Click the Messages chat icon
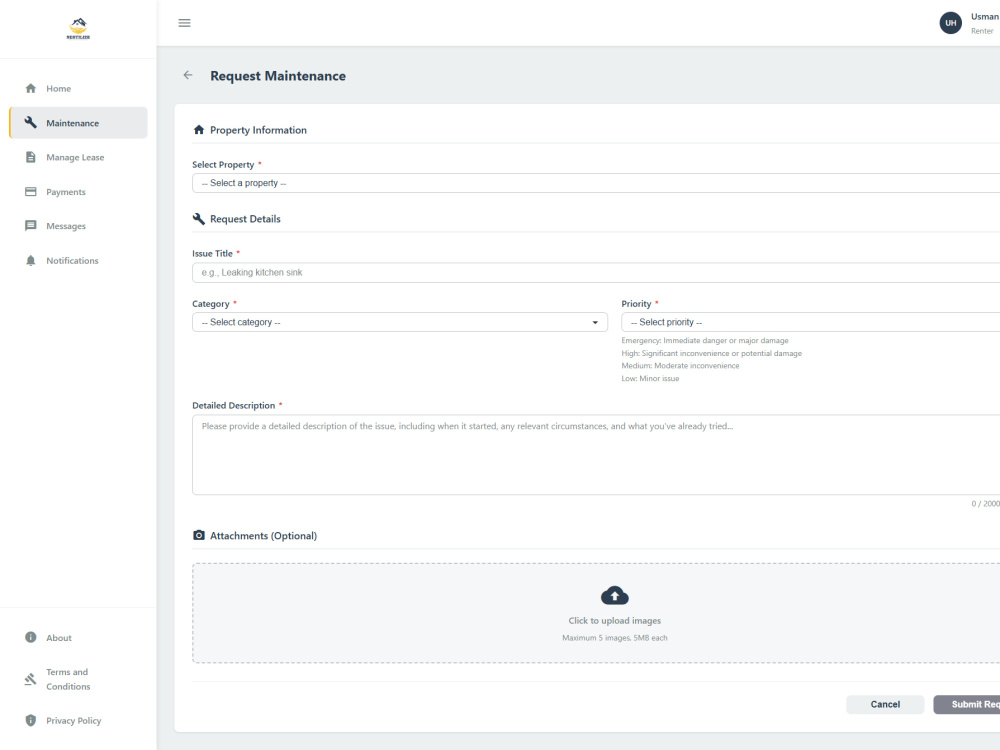The image size is (1000, 750). pos(31,226)
